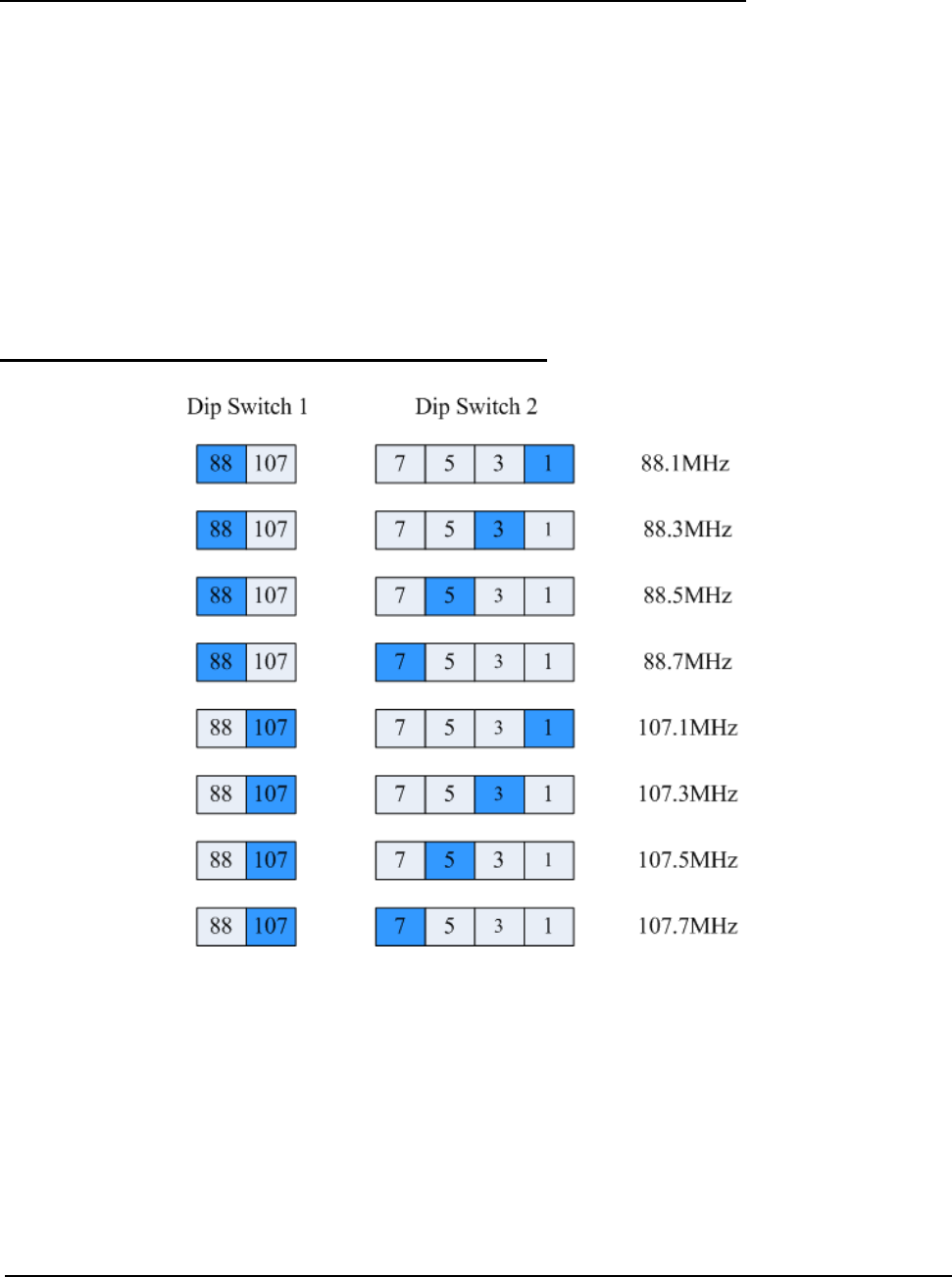Click blue 5 cell in 107.5MHz row

tap(449, 860)
